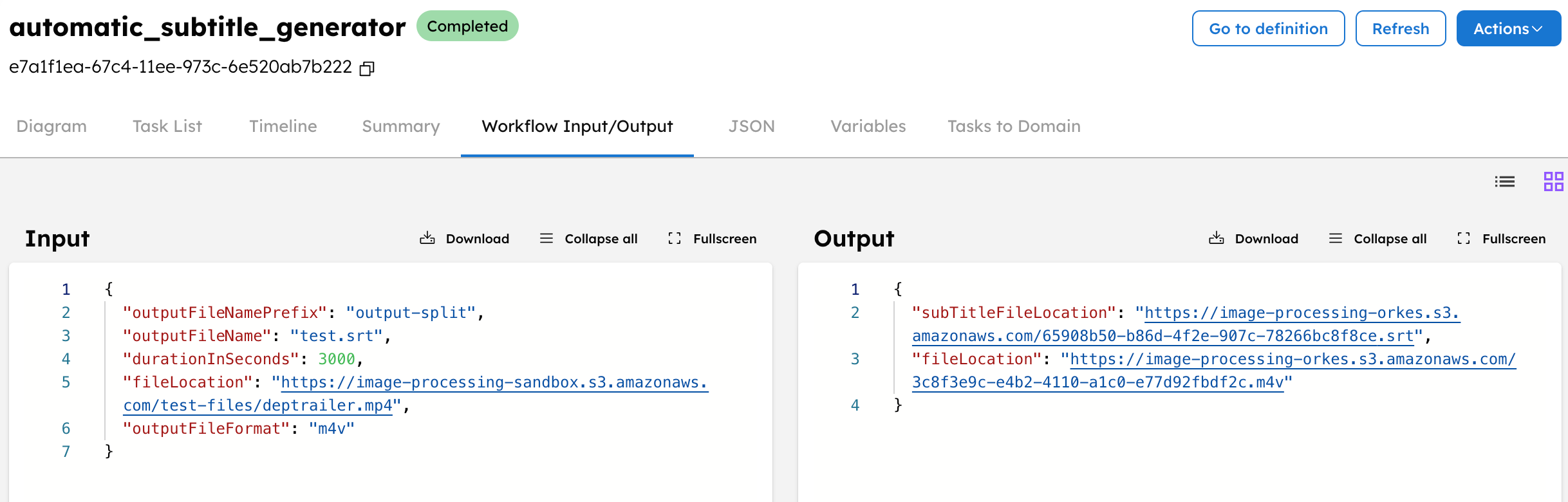The width and height of the screenshot is (1568, 502).
Task: Open the Tasks to Domain tab
Action: click(1014, 126)
